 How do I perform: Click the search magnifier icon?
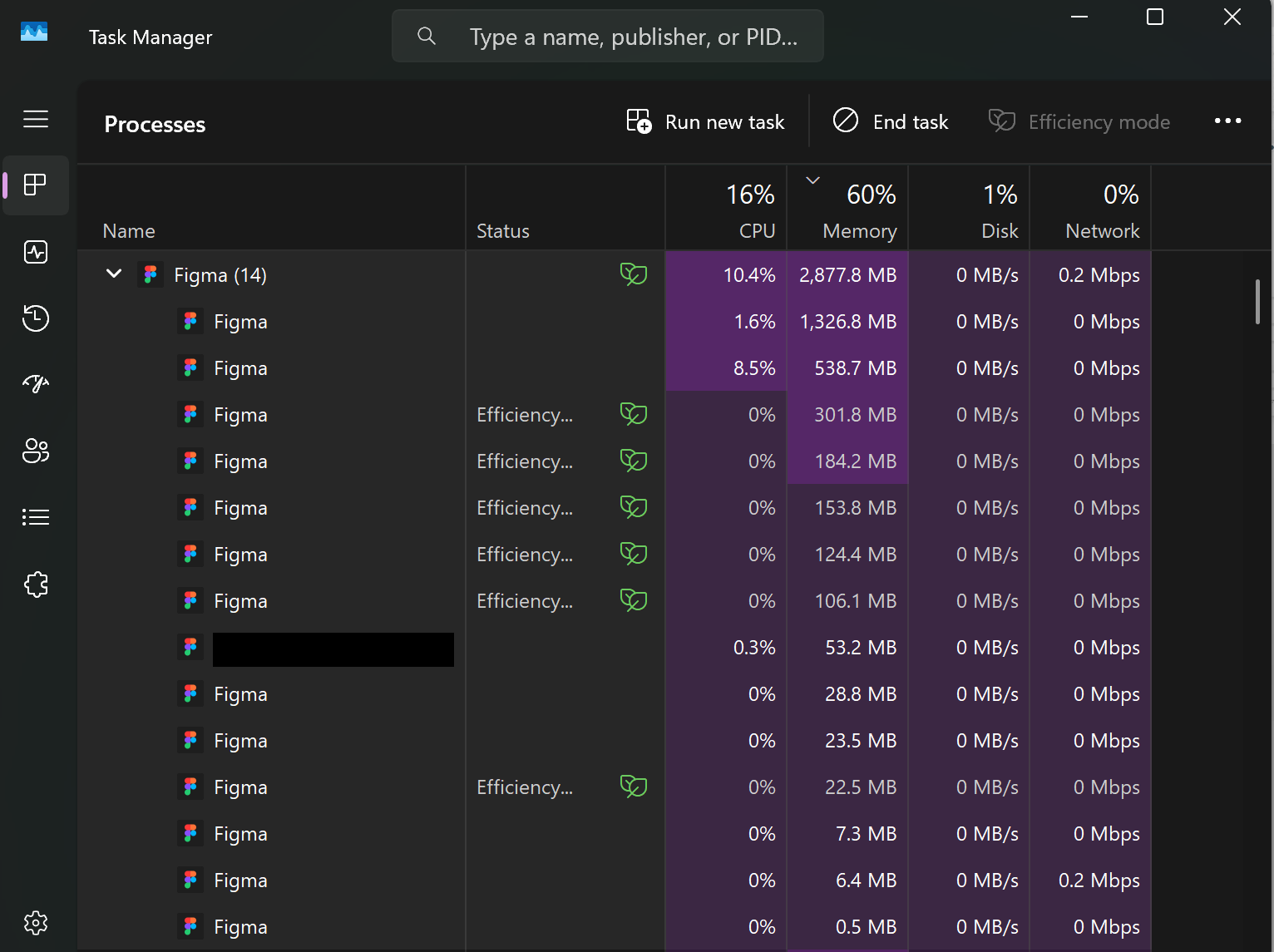point(427,36)
